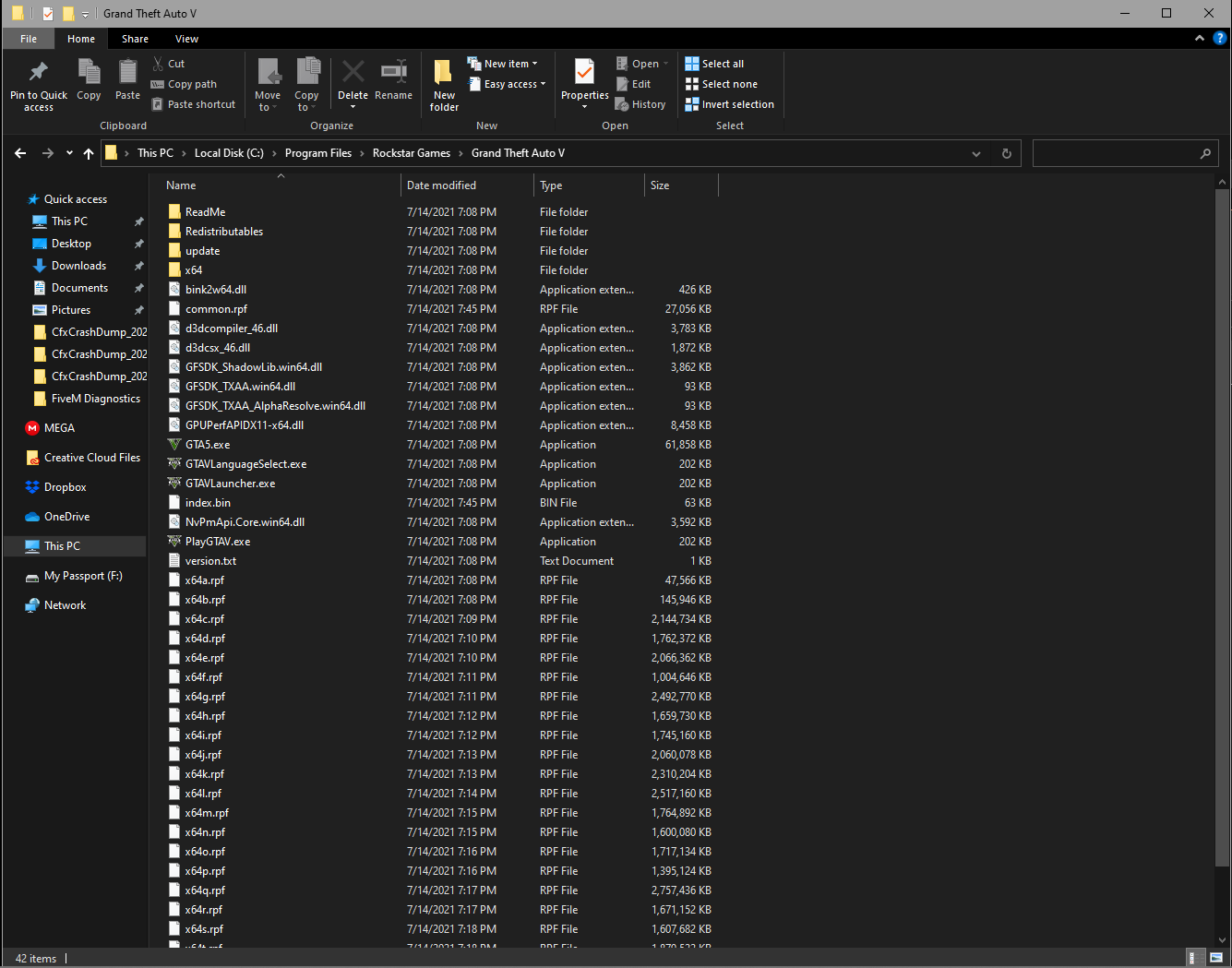This screenshot has height=968, width=1232.
Task: Expand the New item dropdown
Action: coord(507,64)
